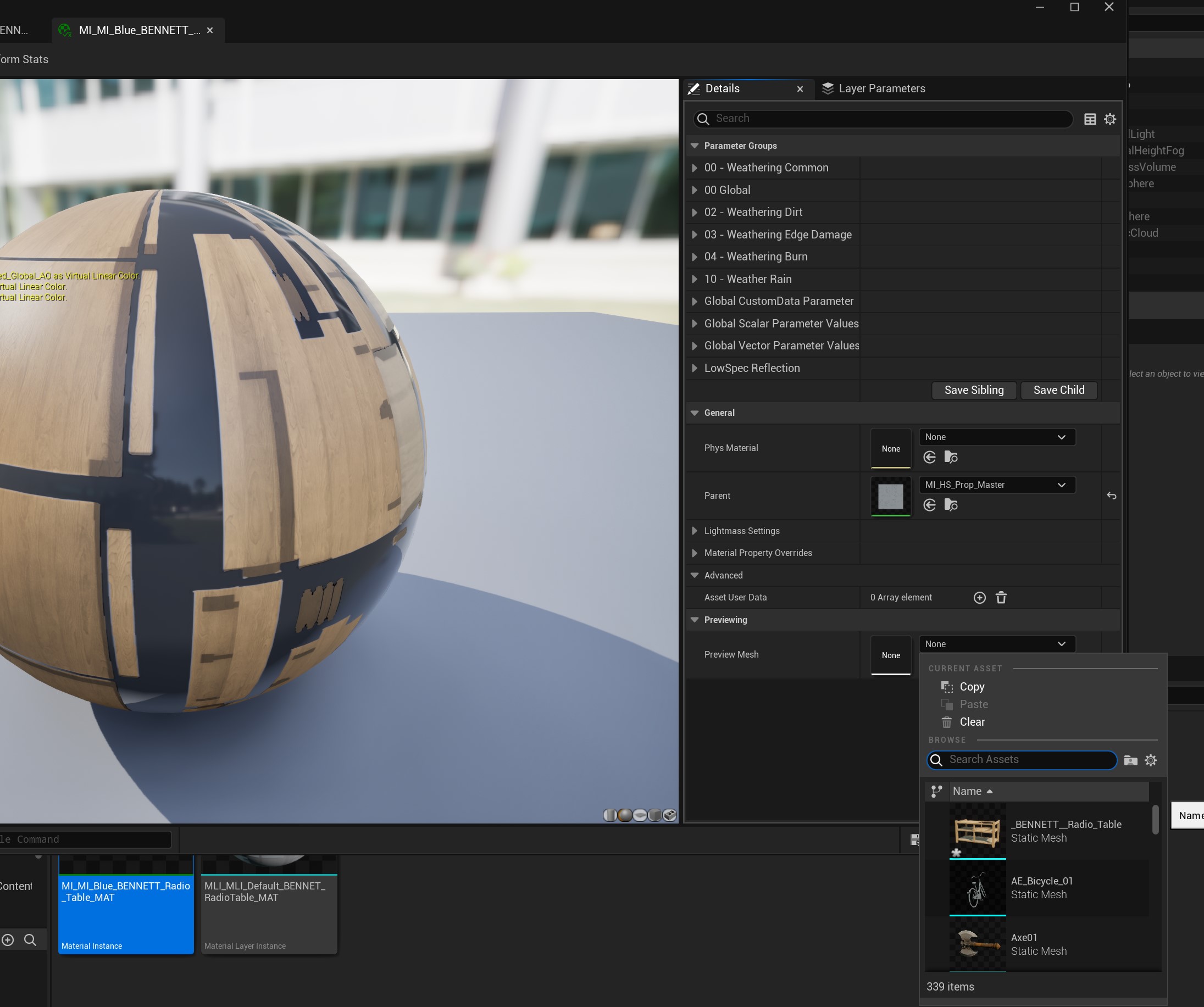
Task: Click revision control column header icon
Action: point(937,792)
